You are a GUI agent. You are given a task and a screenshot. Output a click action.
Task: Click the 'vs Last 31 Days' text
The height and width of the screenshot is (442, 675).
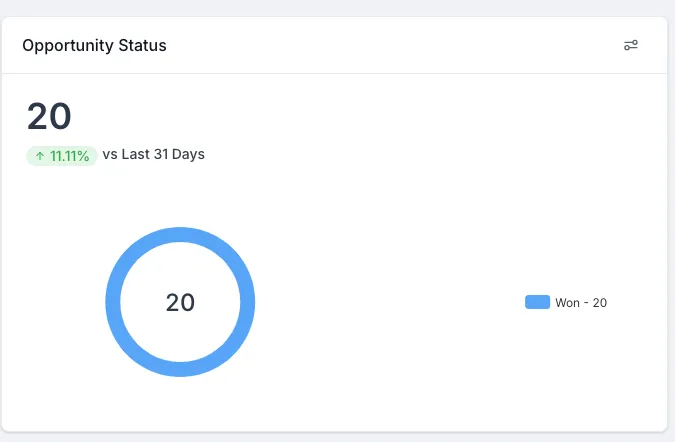point(153,155)
